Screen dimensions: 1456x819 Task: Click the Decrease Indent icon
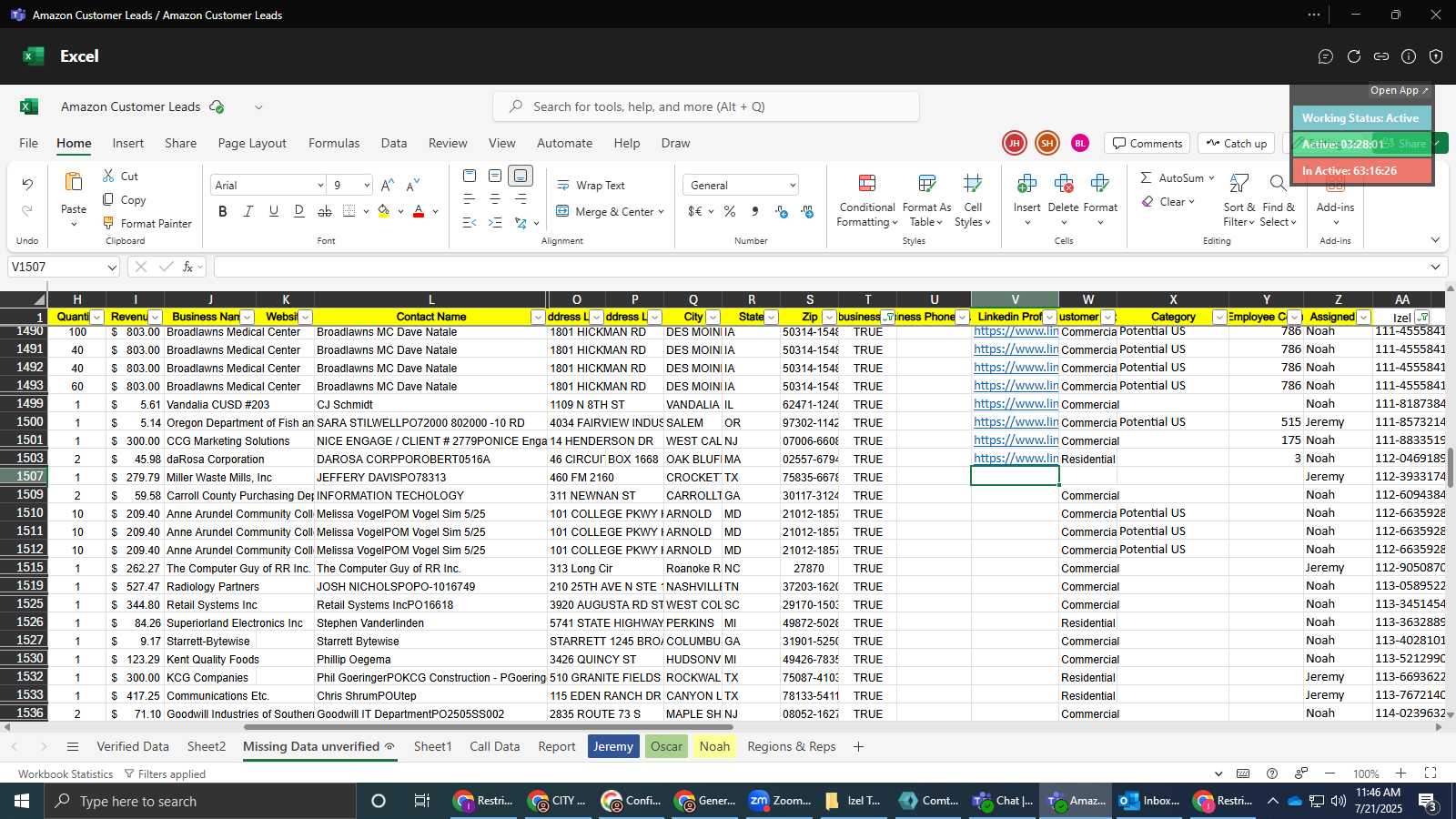(470, 222)
